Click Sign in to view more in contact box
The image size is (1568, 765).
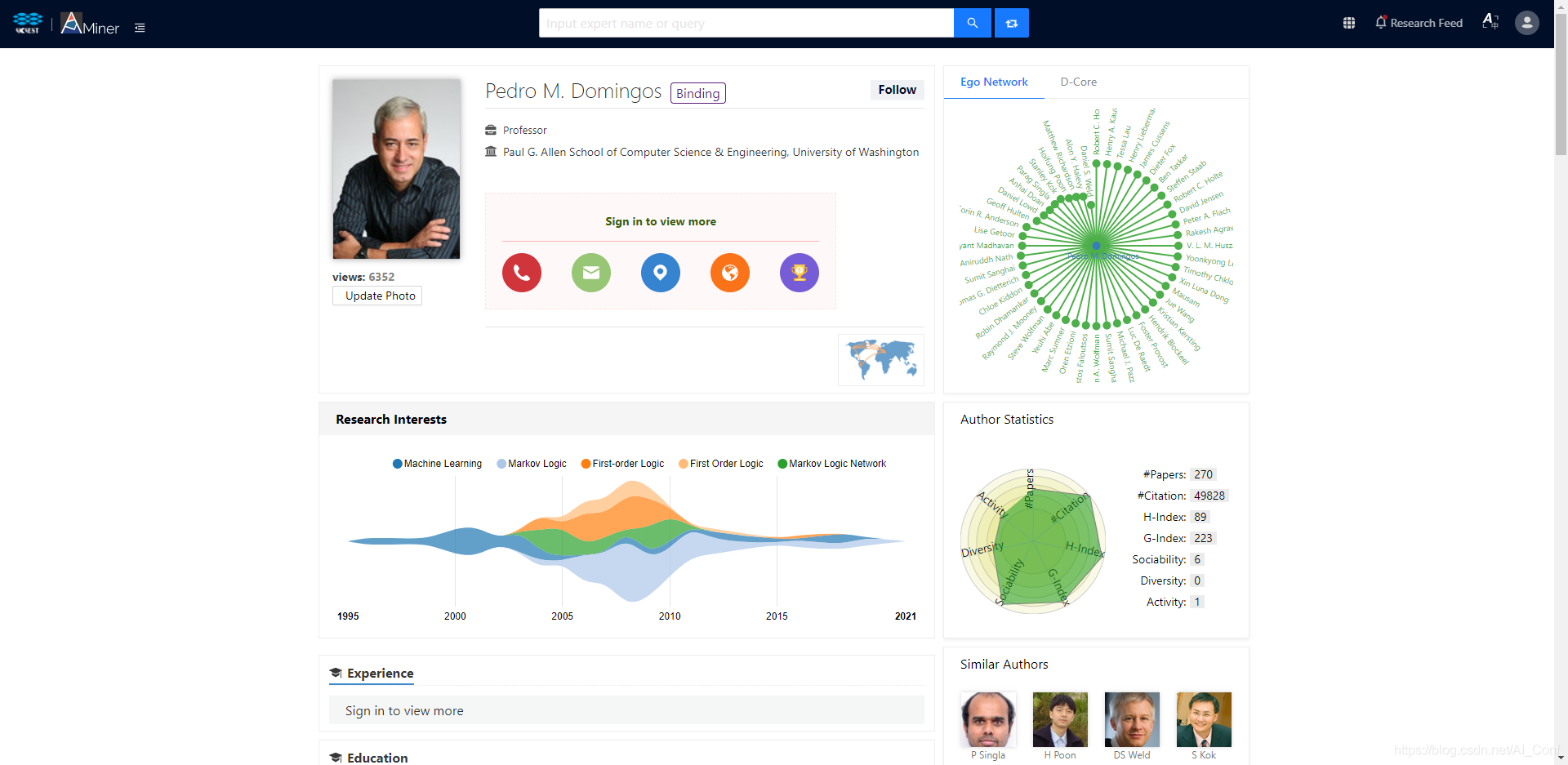pyautogui.click(x=661, y=221)
